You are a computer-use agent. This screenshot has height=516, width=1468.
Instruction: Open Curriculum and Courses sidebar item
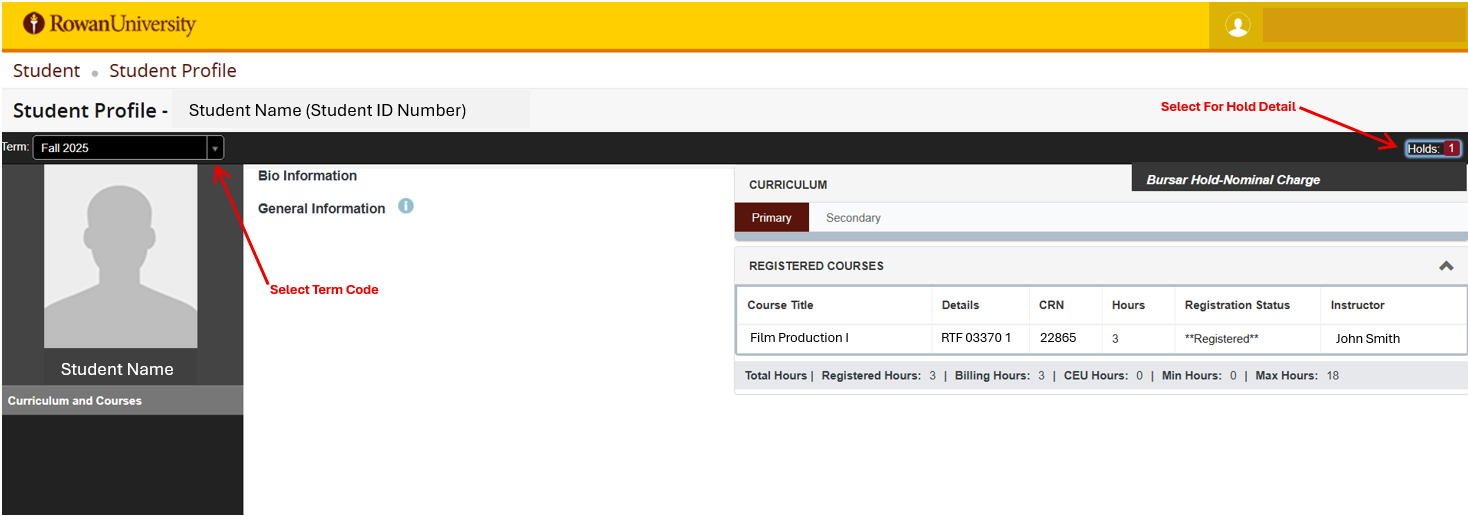point(75,401)
